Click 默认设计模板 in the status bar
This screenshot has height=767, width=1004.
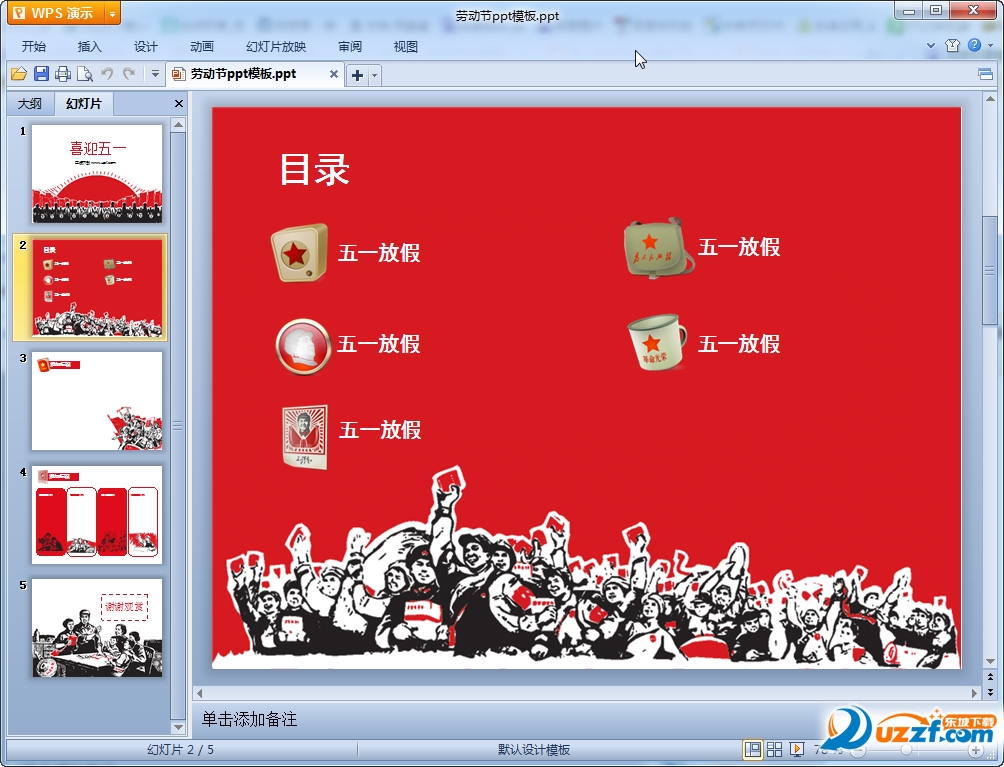tap(534, 750)
